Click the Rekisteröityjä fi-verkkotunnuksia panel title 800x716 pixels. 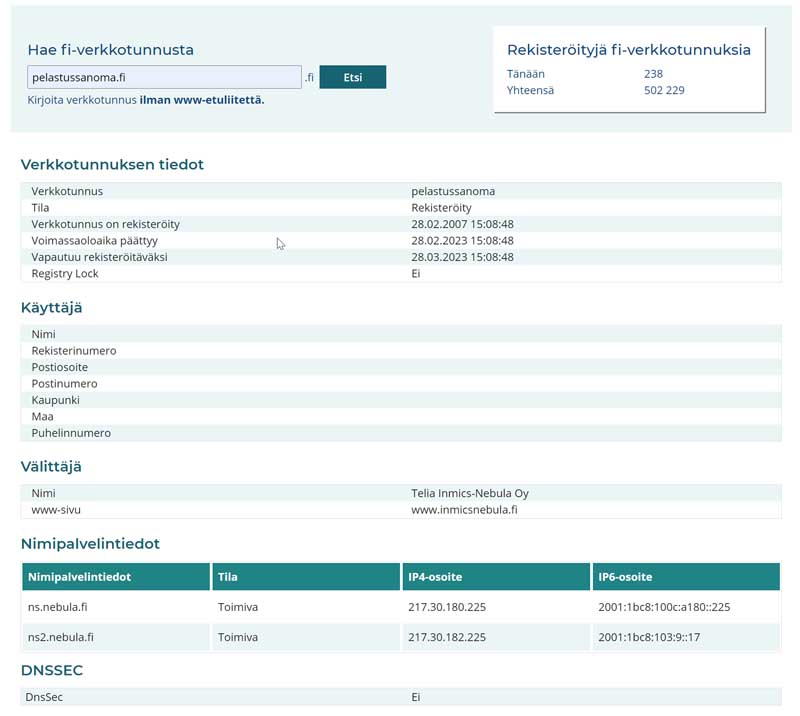tap(628, 50)
